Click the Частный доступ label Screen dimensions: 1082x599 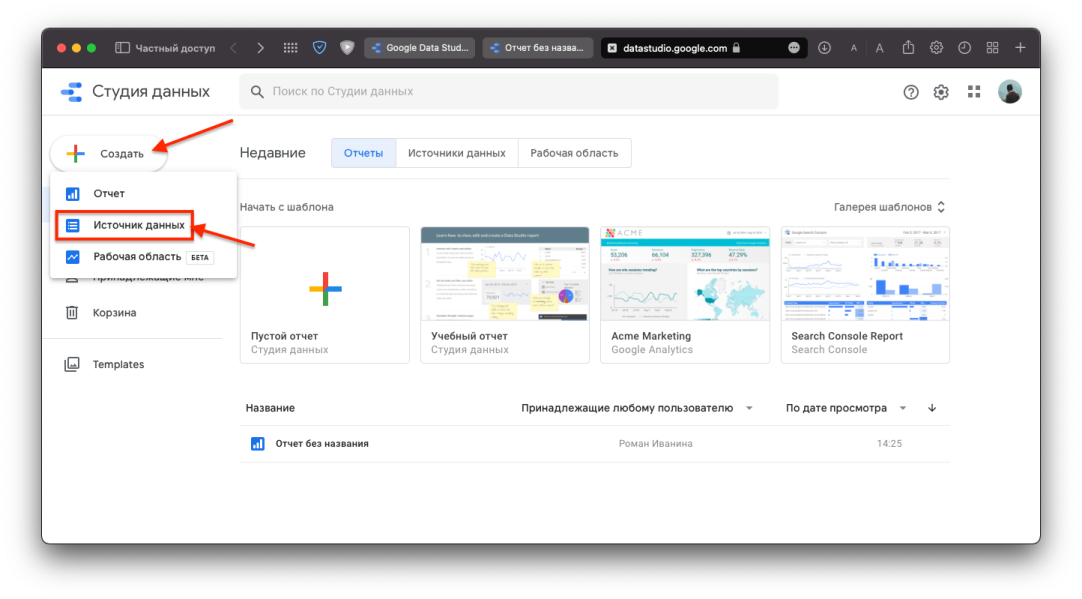175,48
